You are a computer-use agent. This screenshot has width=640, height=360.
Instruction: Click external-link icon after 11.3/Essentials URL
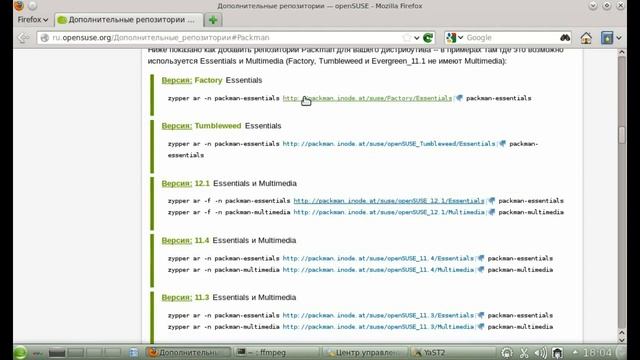[481, 315]
